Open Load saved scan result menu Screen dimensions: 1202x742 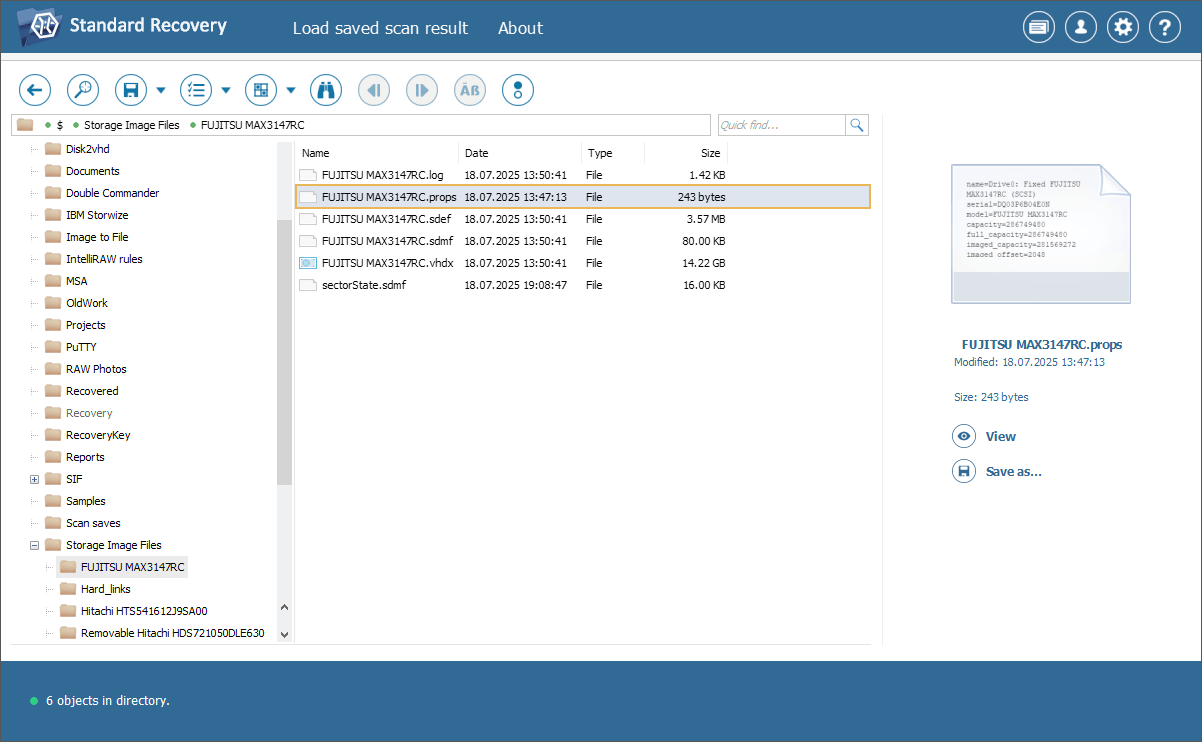(380, 28)
